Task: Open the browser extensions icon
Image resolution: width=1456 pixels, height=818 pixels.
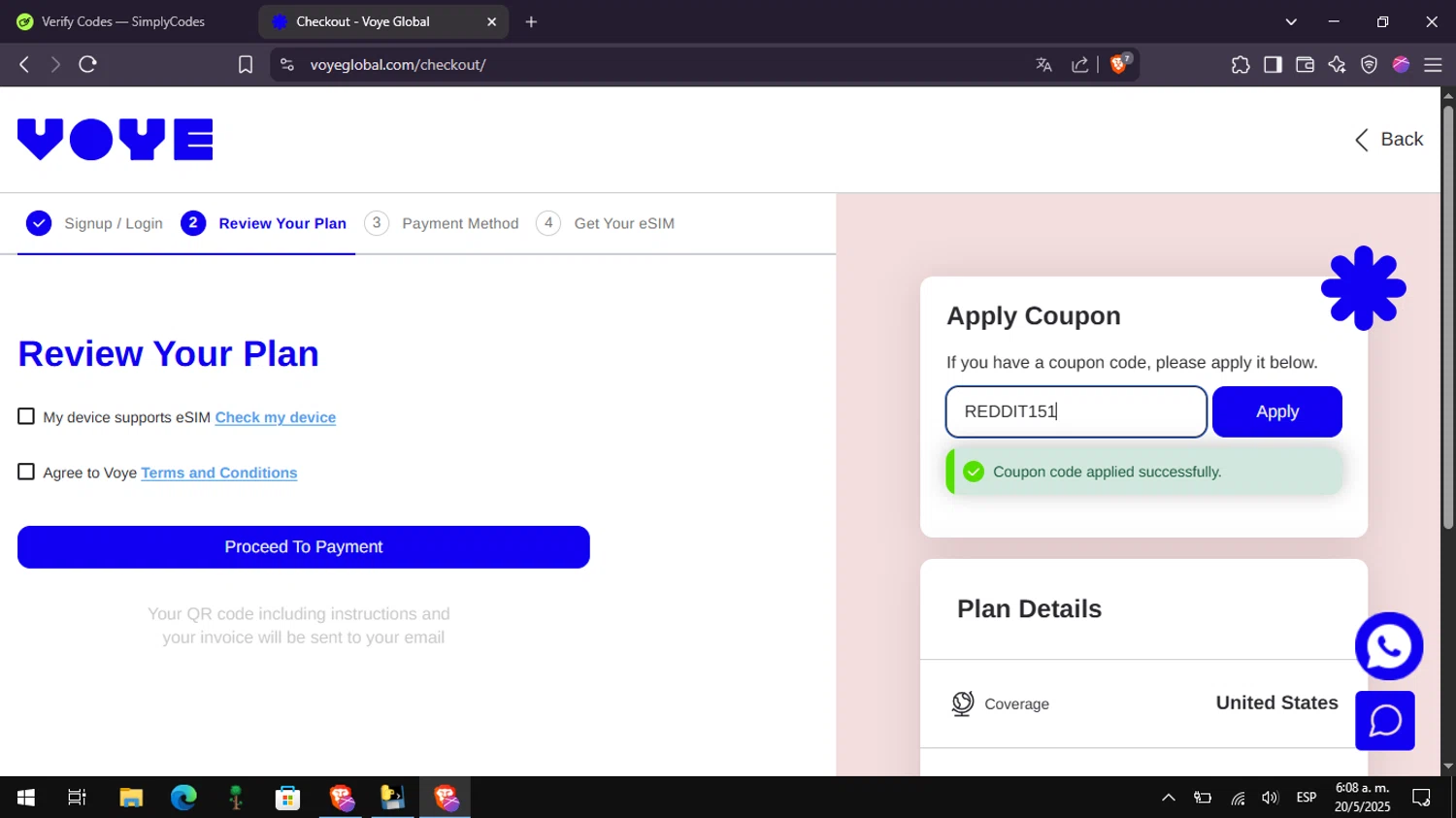Action: (1241, 65)
